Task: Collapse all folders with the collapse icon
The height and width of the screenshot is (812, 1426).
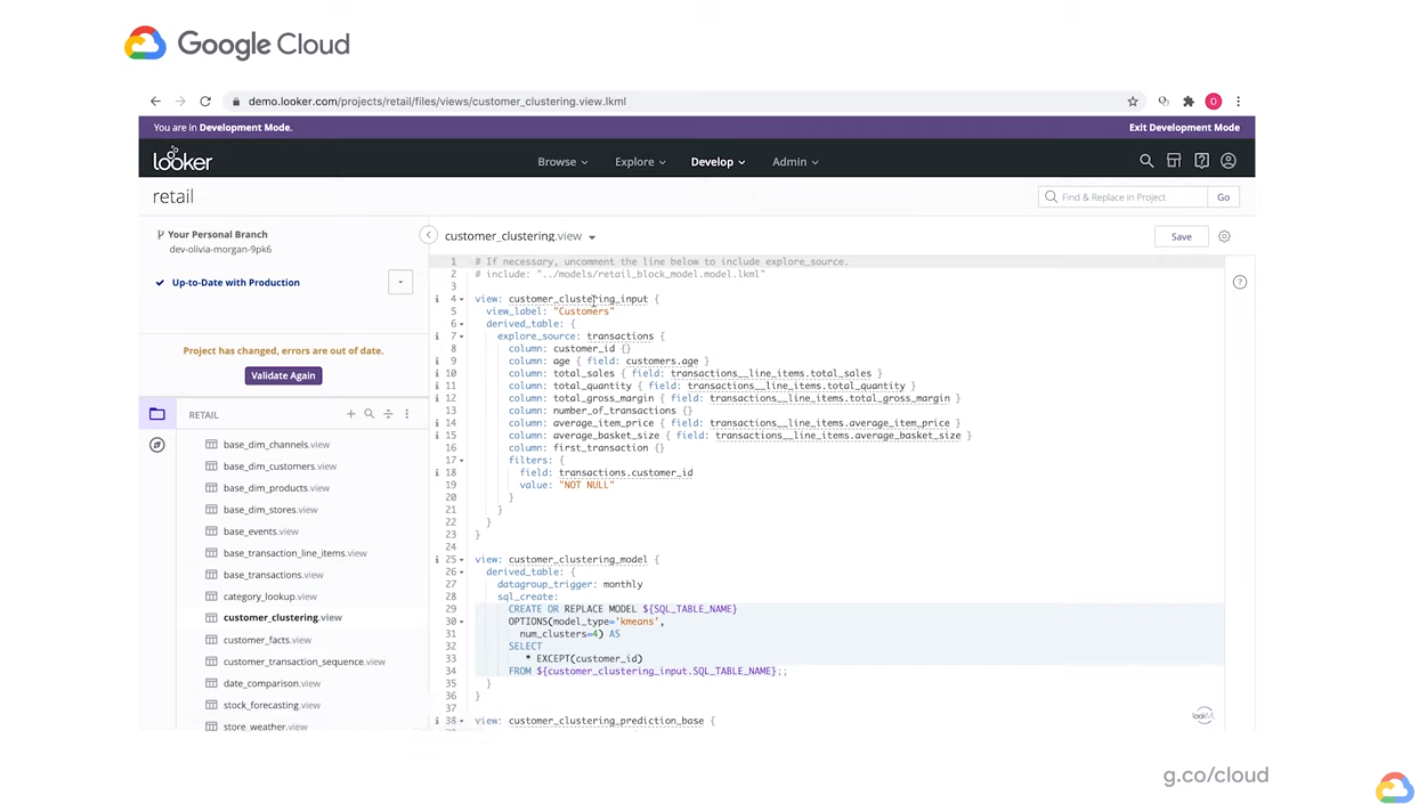Action: tap(388, 413)
